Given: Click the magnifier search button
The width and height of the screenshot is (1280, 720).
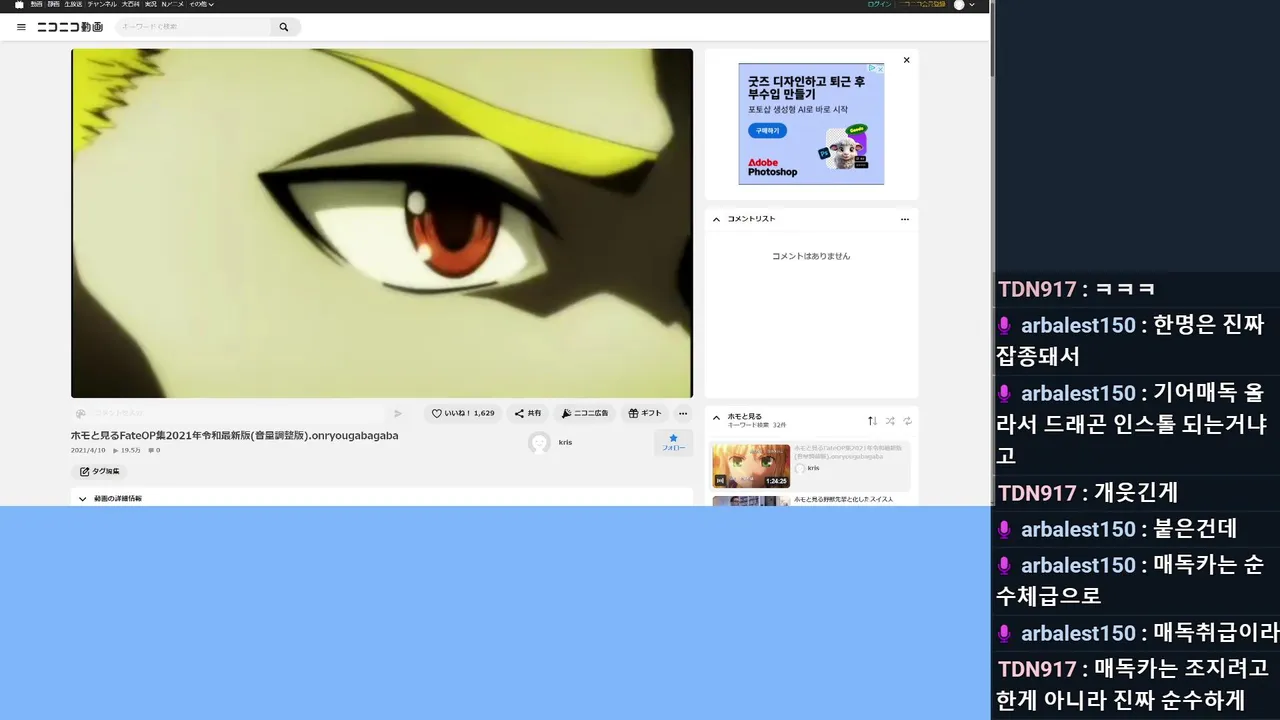Looking at the screenshot, I should pos(284,27).
